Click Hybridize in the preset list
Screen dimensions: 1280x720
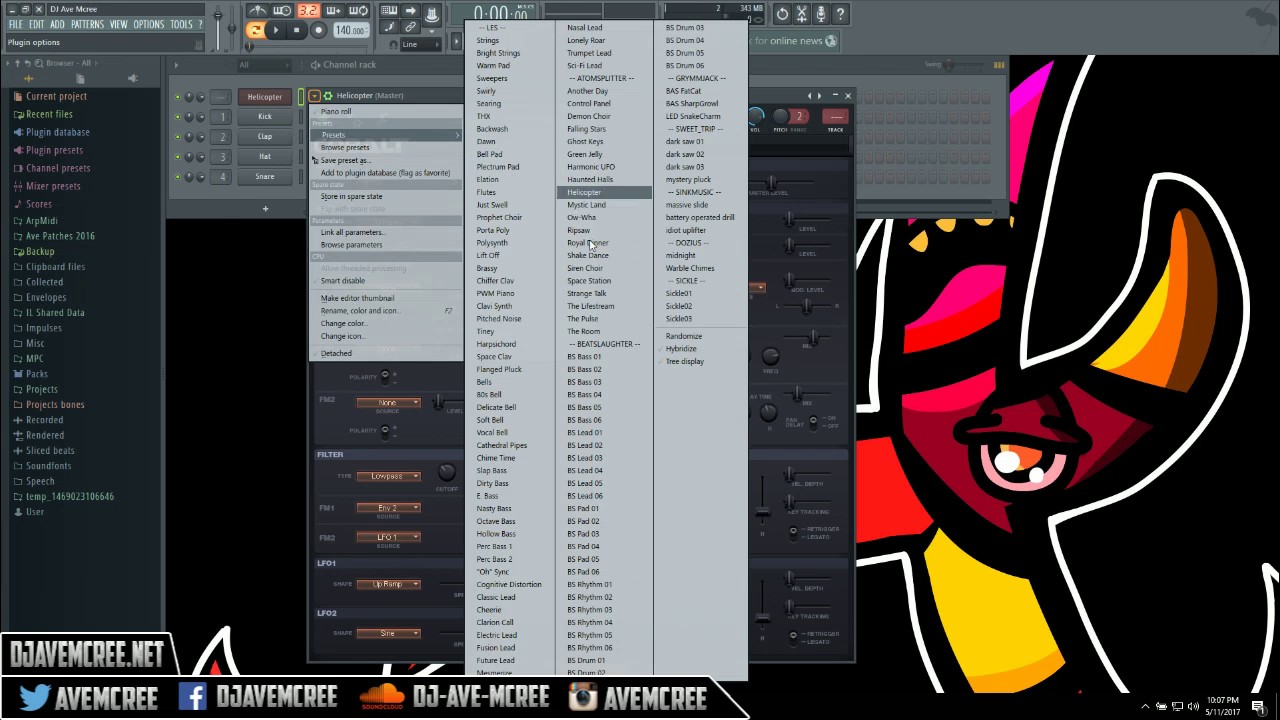[x=681, y=349]
